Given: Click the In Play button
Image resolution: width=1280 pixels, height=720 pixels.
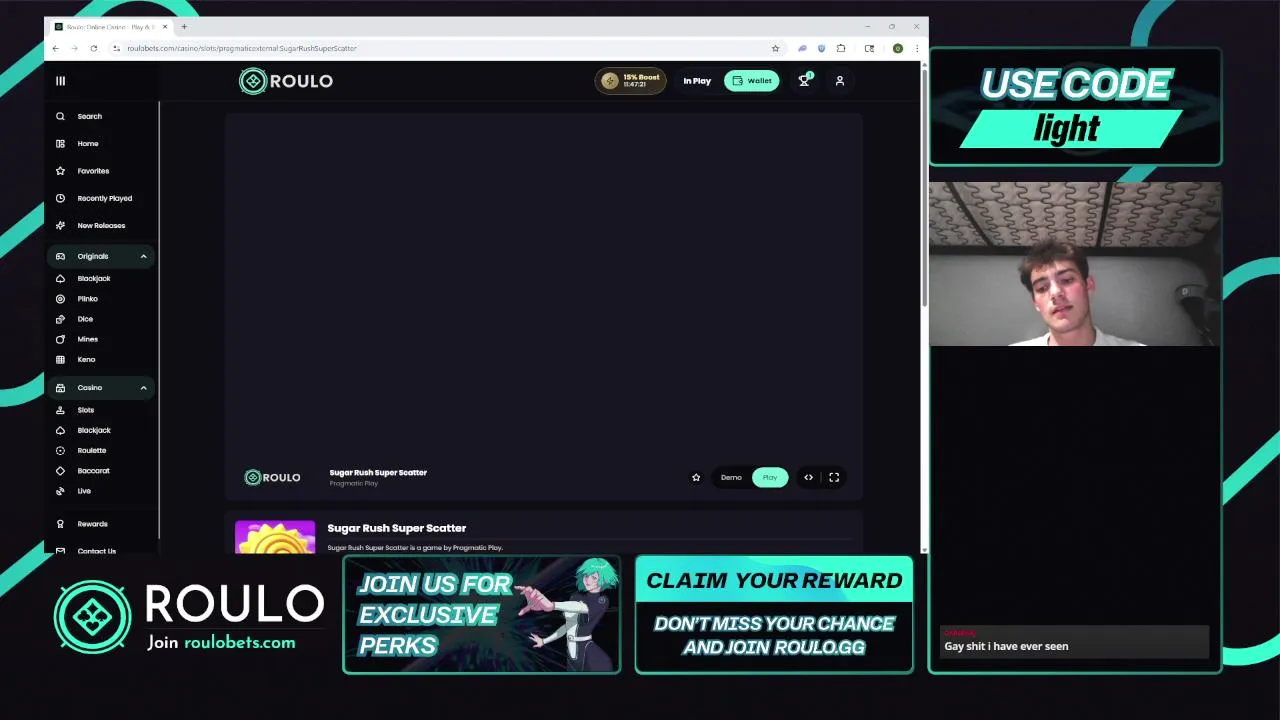Looking at the screenshot, I should (x=697, y=81).
